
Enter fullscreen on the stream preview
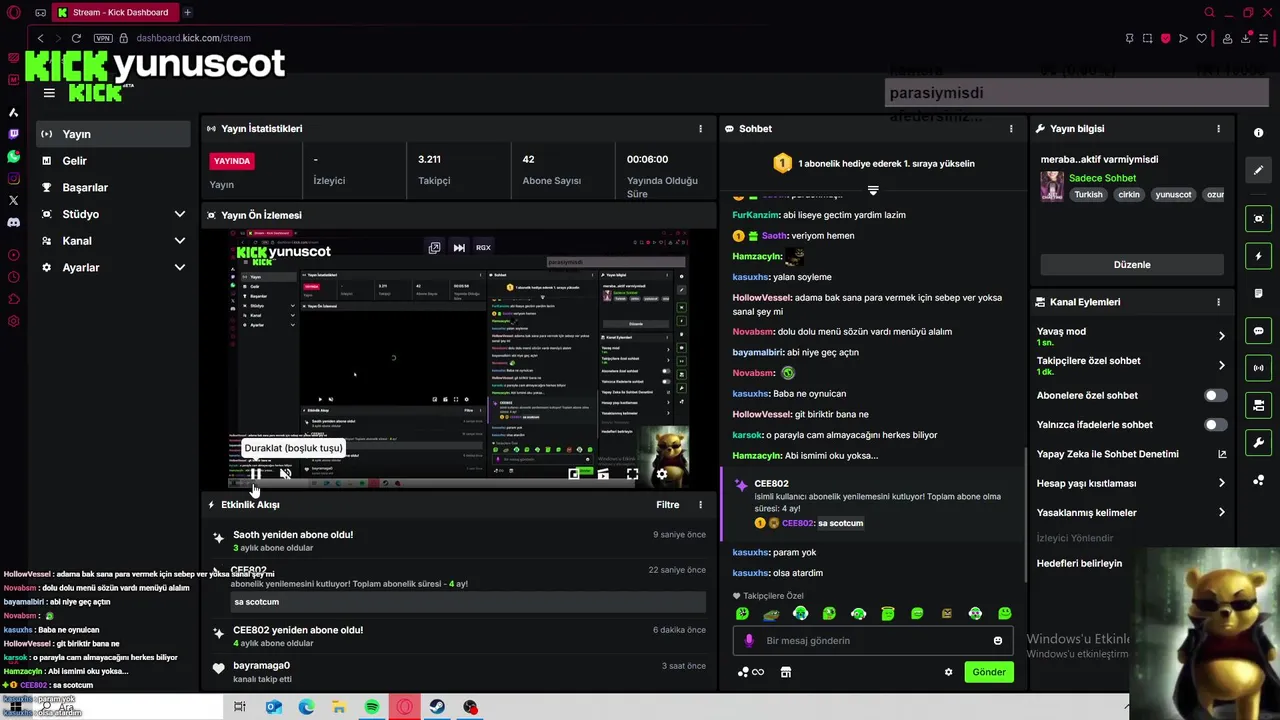[x=632, y=474]
